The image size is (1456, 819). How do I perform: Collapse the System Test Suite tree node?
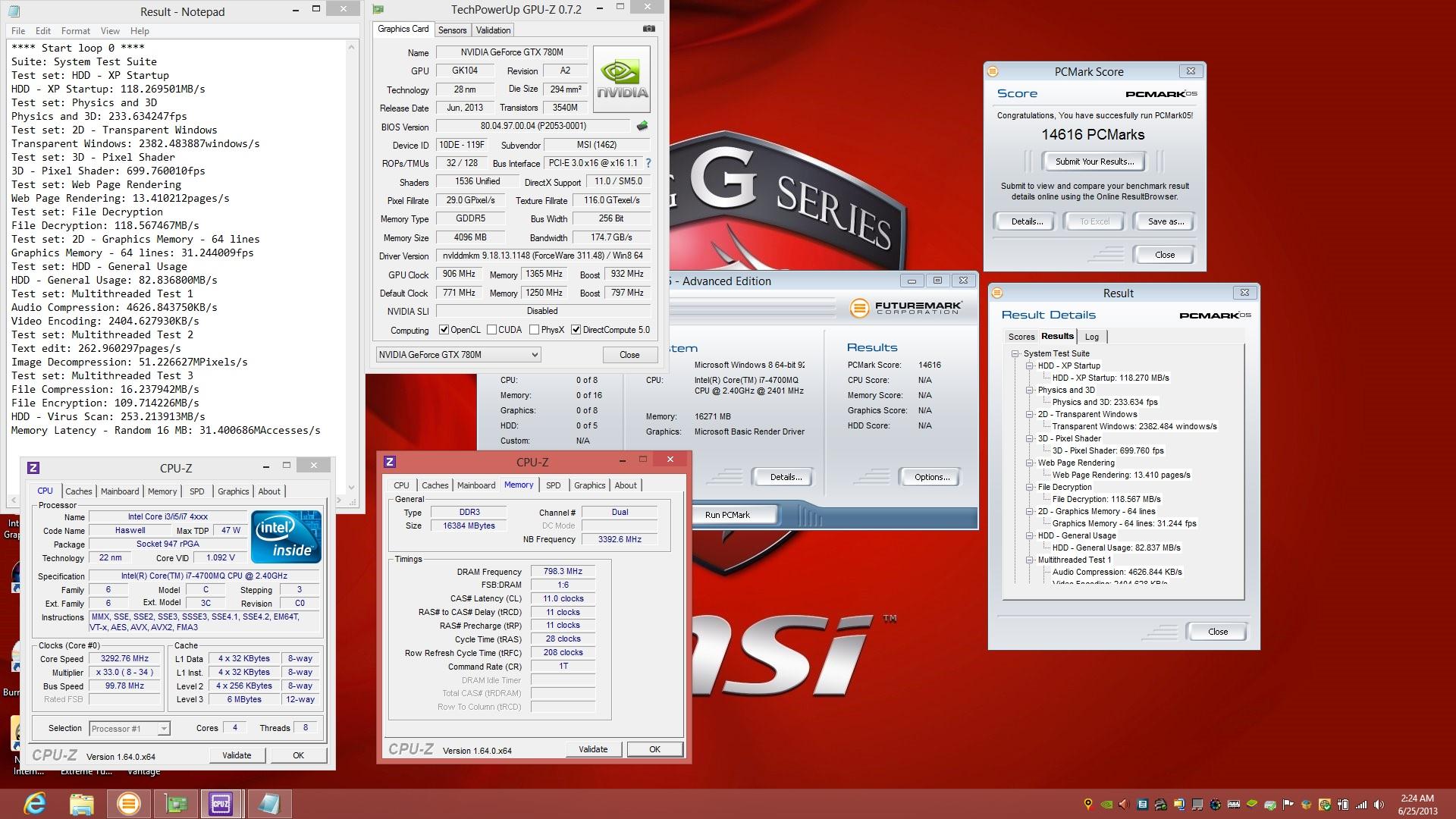coord(1015,353)
